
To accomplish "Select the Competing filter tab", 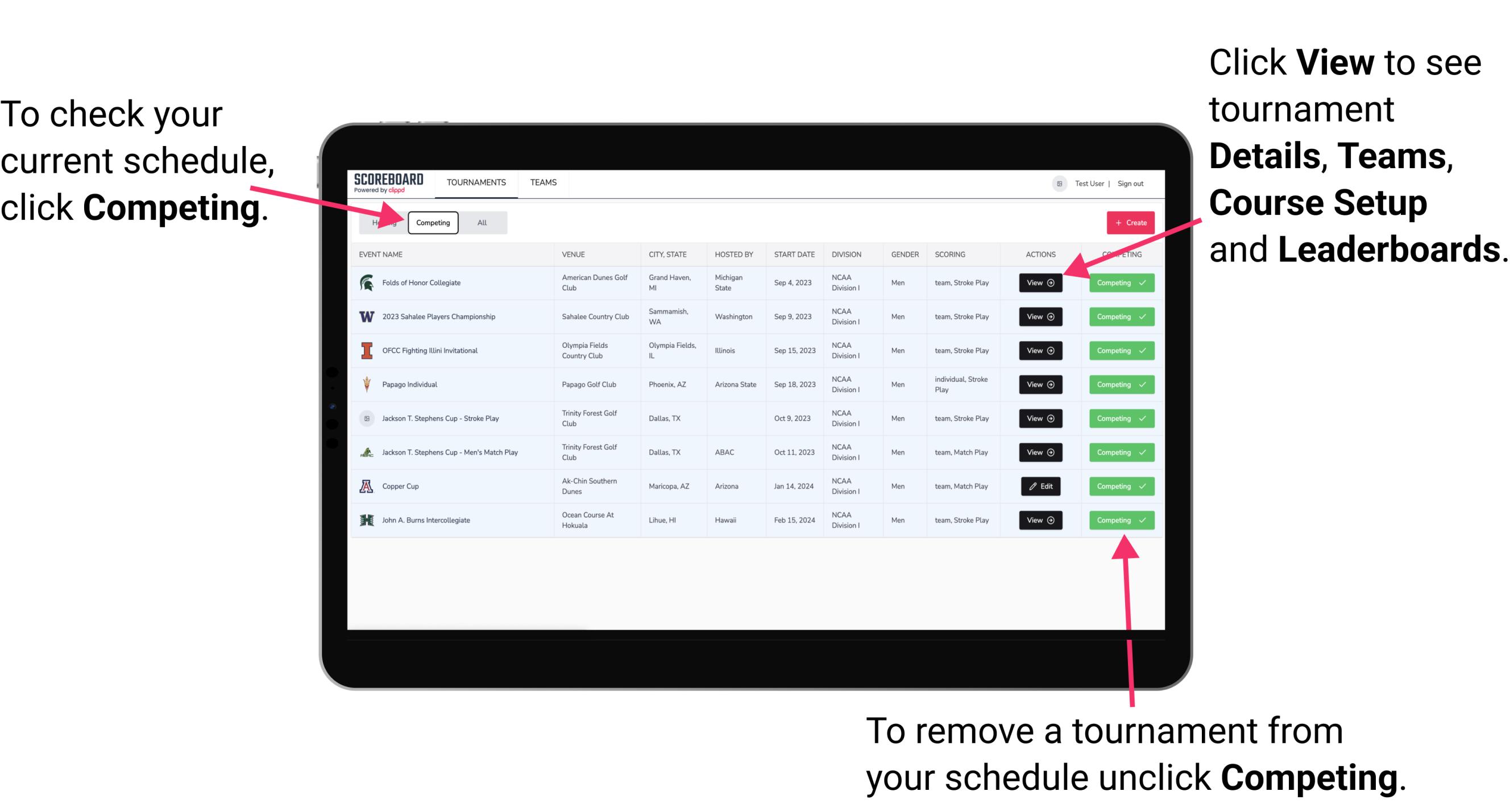I will click(432, 222).
